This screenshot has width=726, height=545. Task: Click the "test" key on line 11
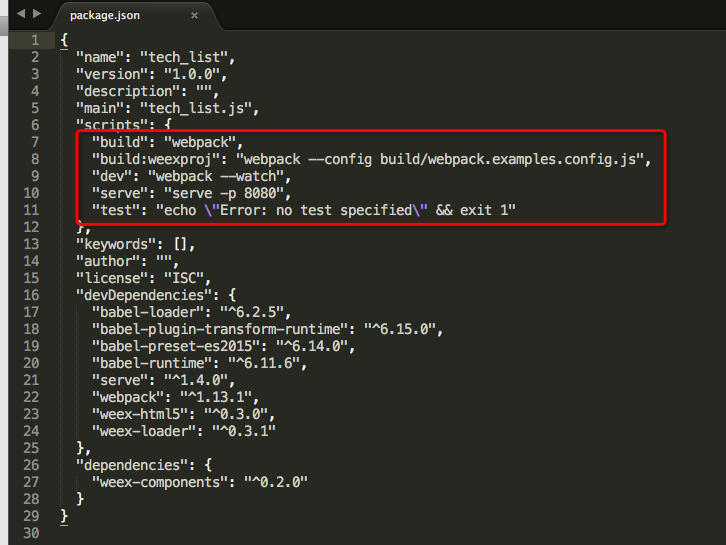pos(116,210)
